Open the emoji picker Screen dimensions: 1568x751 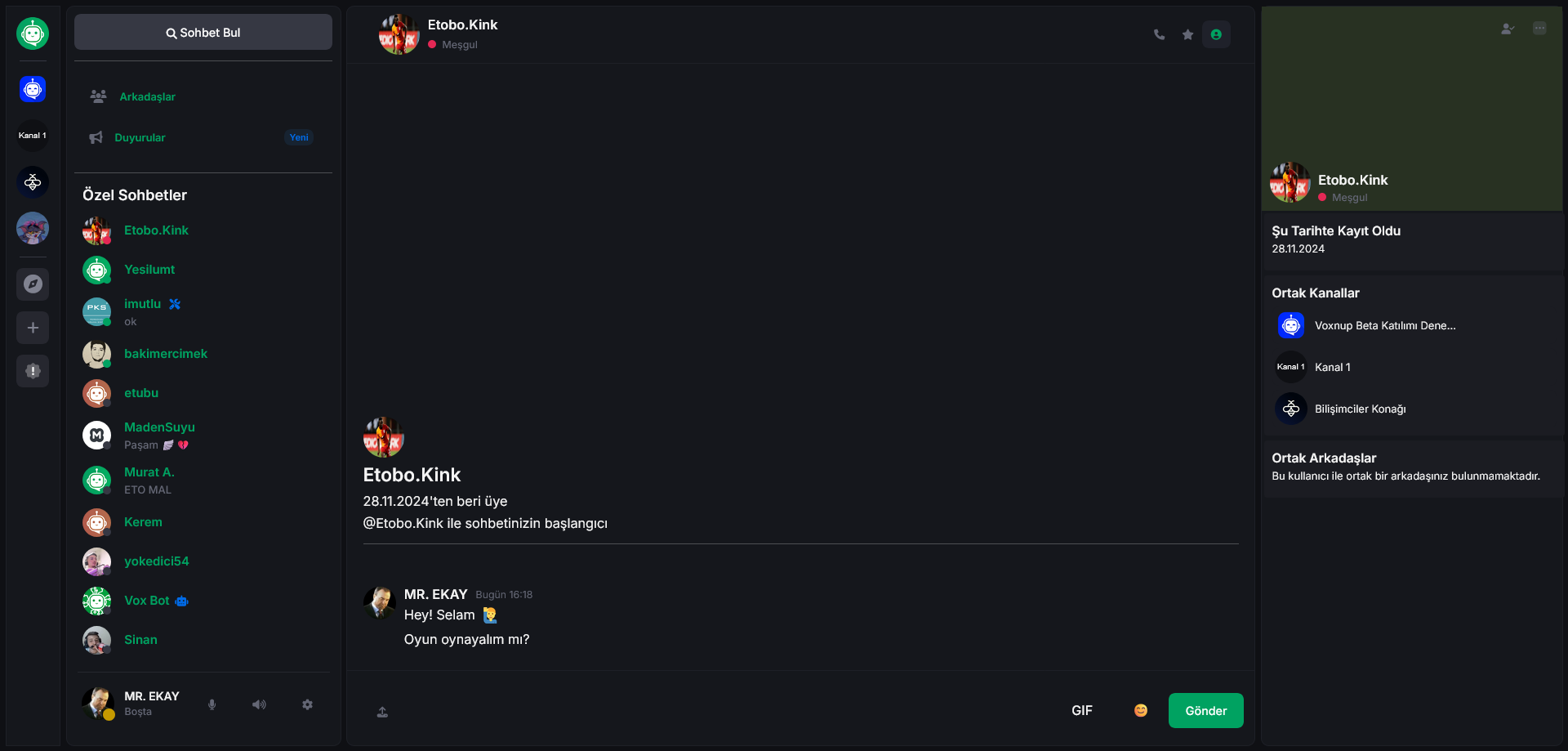pyautogui.click(x=1141, y=711)
